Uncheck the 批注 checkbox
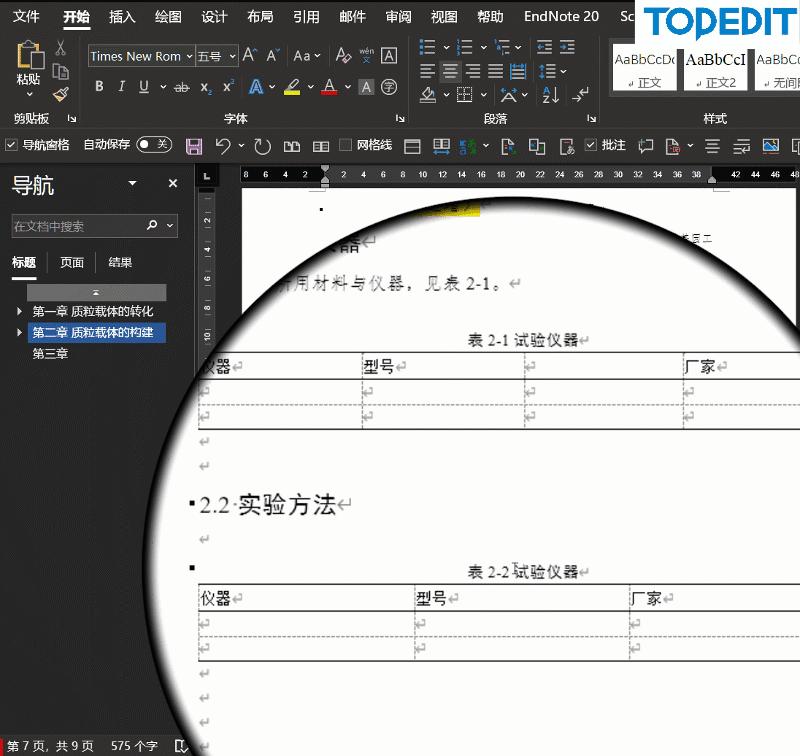Screen dimensions: 800x756 [x=590, y=145]
